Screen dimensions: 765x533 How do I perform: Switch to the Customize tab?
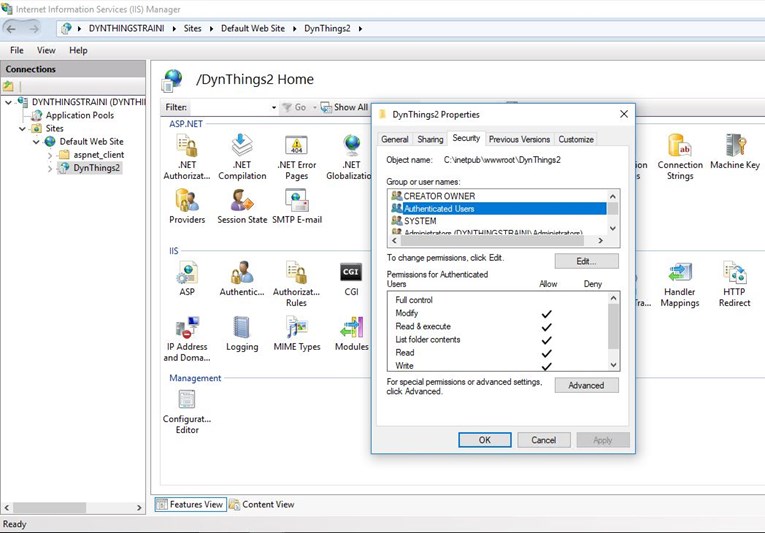point(576,140)
